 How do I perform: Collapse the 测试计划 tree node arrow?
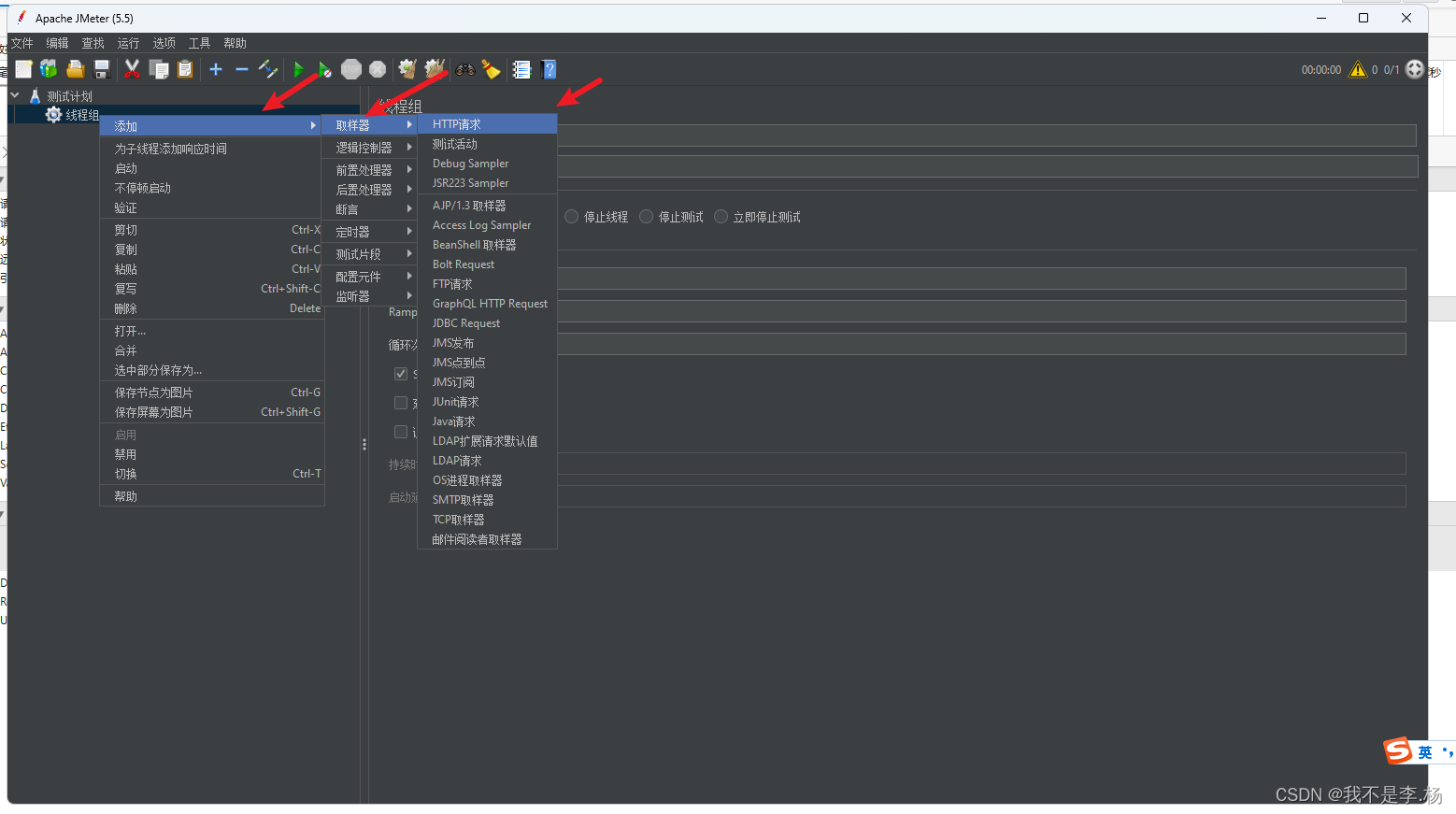click(15, 95)
